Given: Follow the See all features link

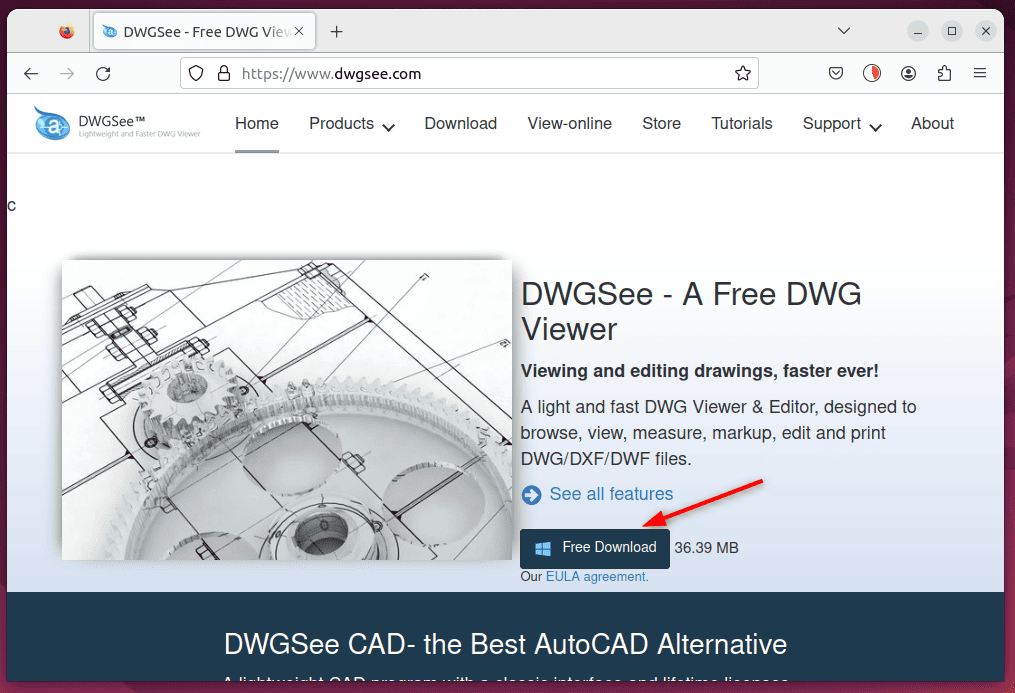Looking at the screenshot, I should click(611, 494).
